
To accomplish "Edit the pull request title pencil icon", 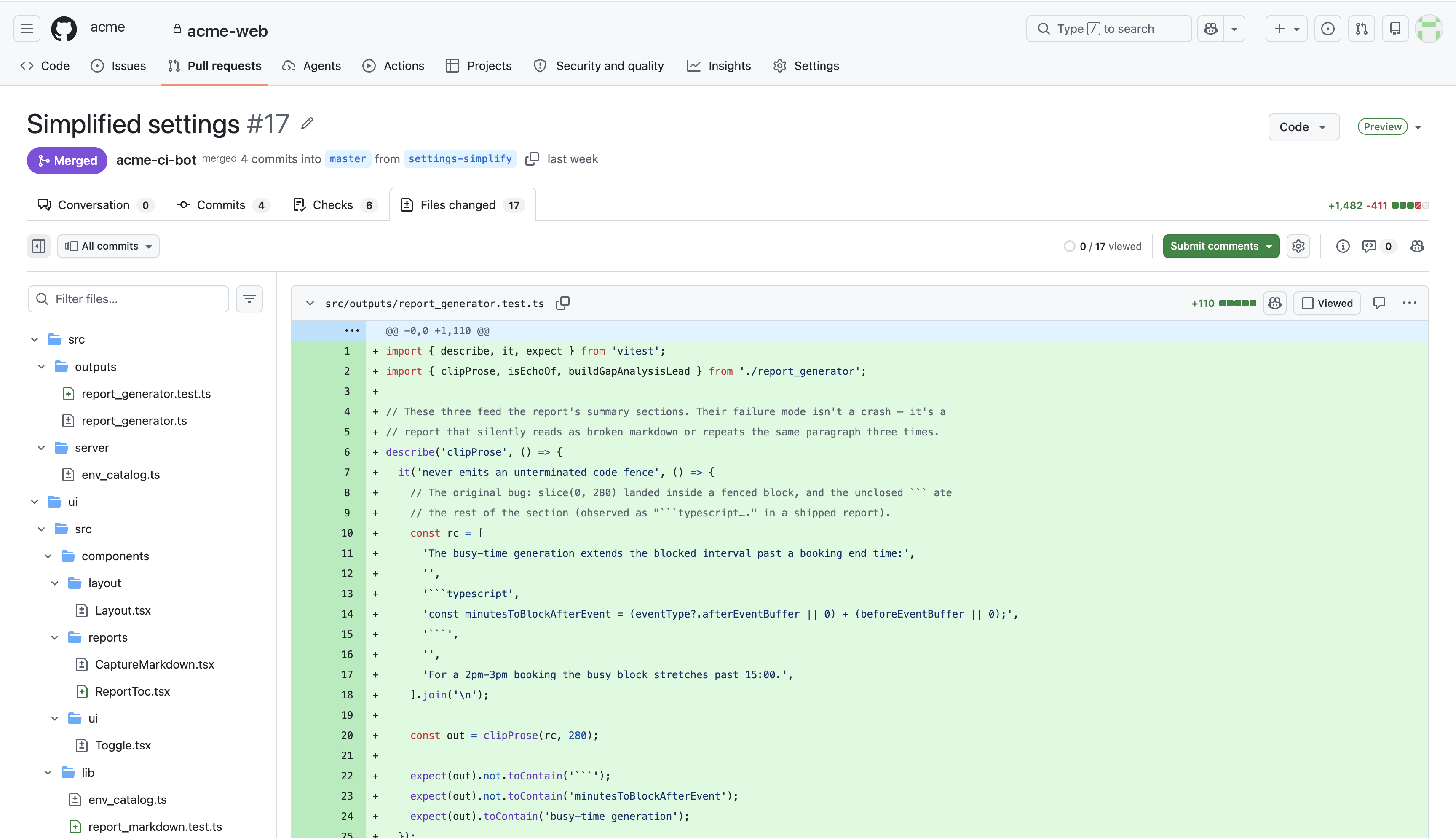I will (307, 123).
